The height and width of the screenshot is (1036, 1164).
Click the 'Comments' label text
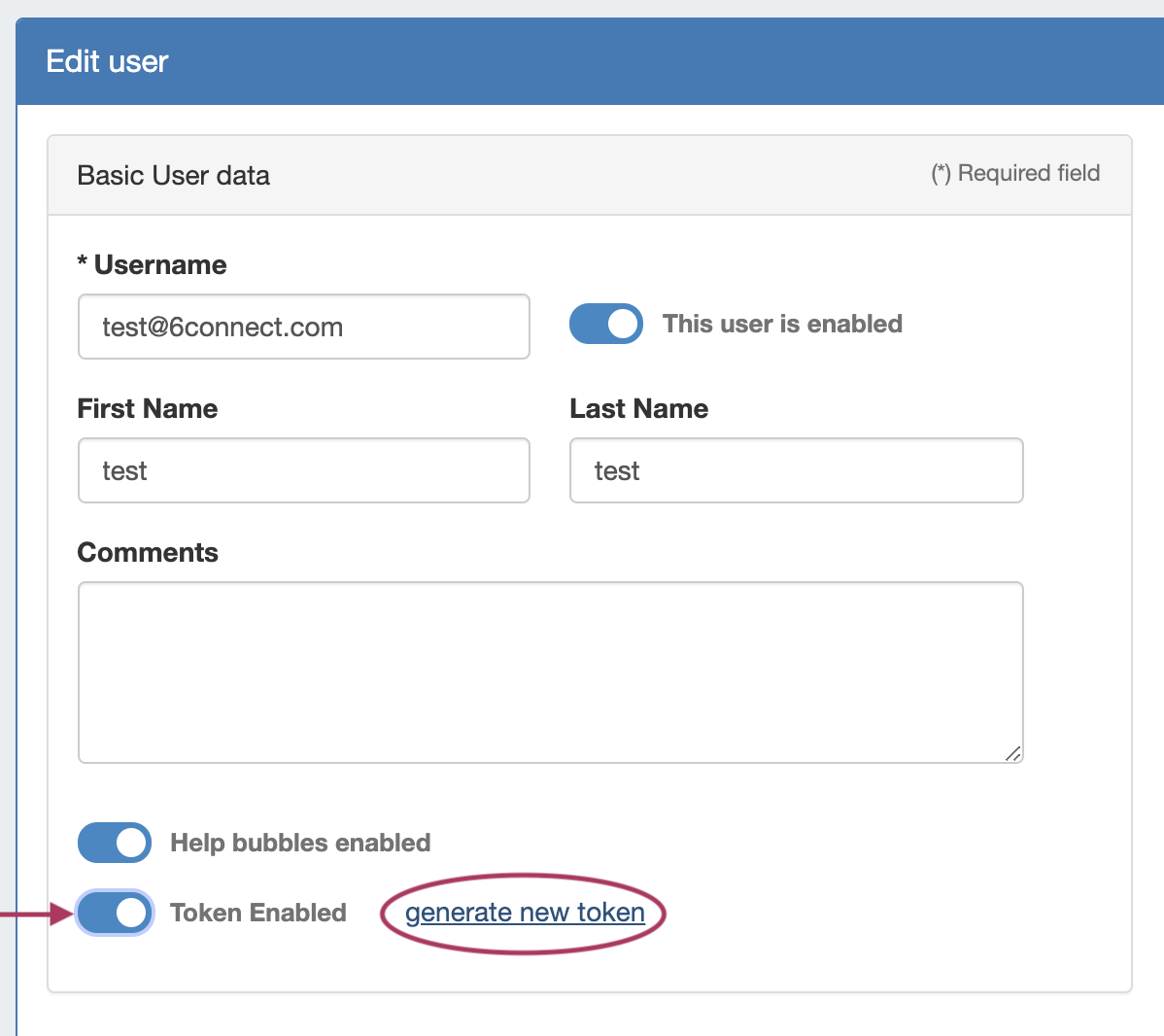point(148,552)
